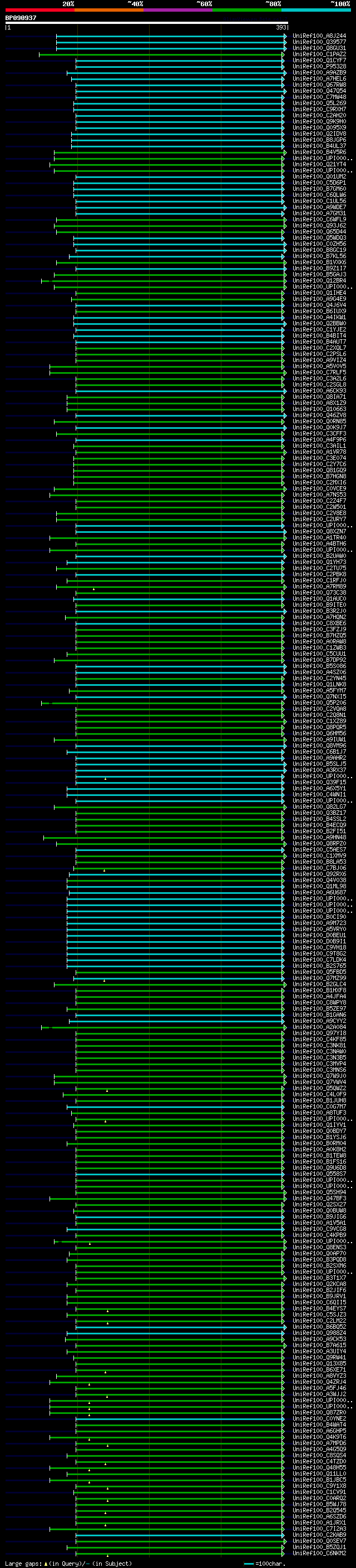Click the green ~80% identity legend segment
Image resolution: width=356 pixels, height=1568 pixels.
(x=247, y=10)
